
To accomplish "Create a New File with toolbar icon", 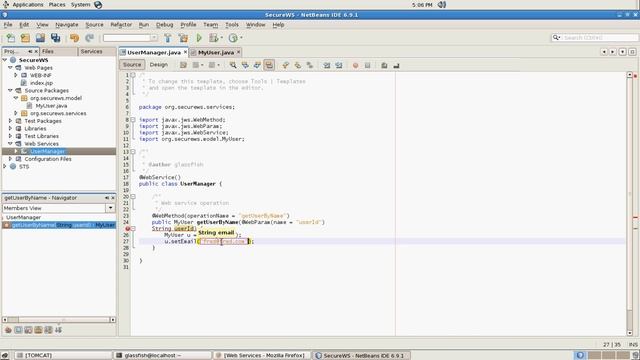I will click(x=11, y=38).
